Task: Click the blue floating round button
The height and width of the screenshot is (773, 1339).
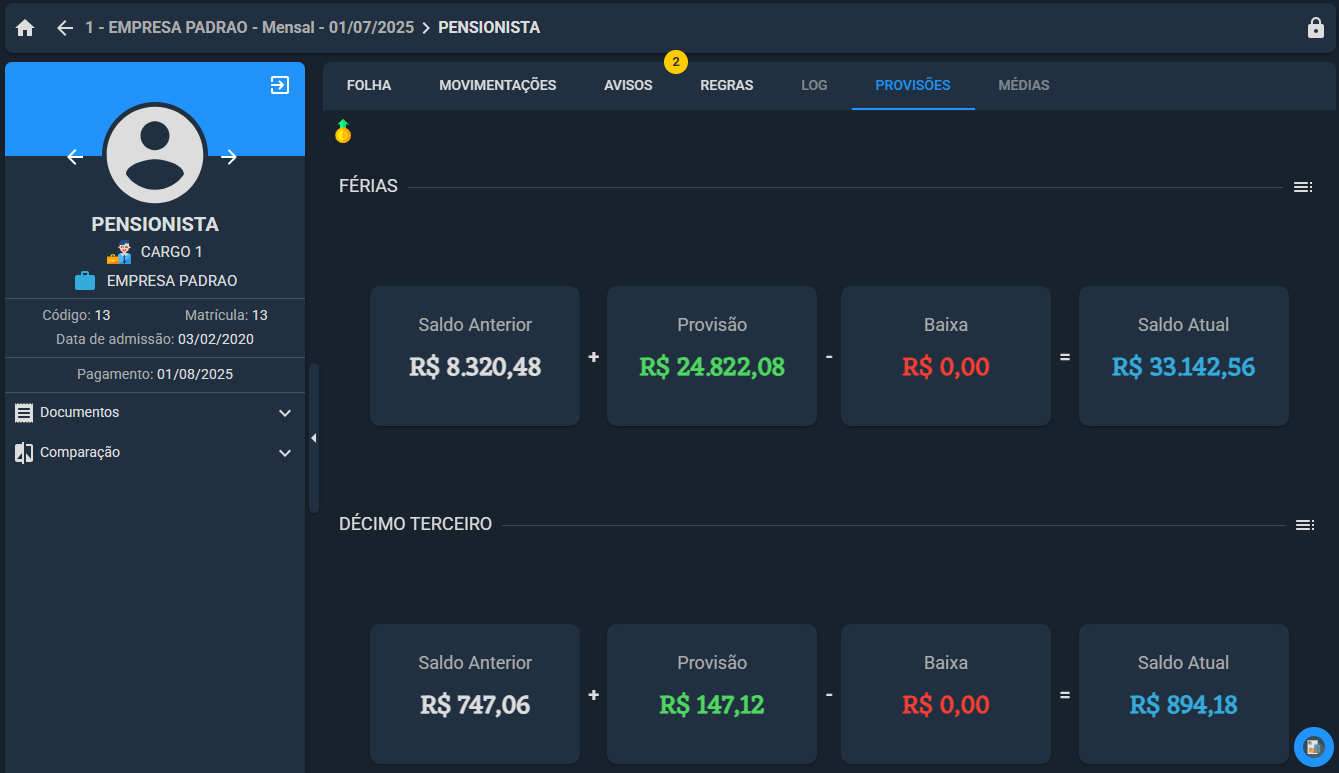Action: point(1314,746)
